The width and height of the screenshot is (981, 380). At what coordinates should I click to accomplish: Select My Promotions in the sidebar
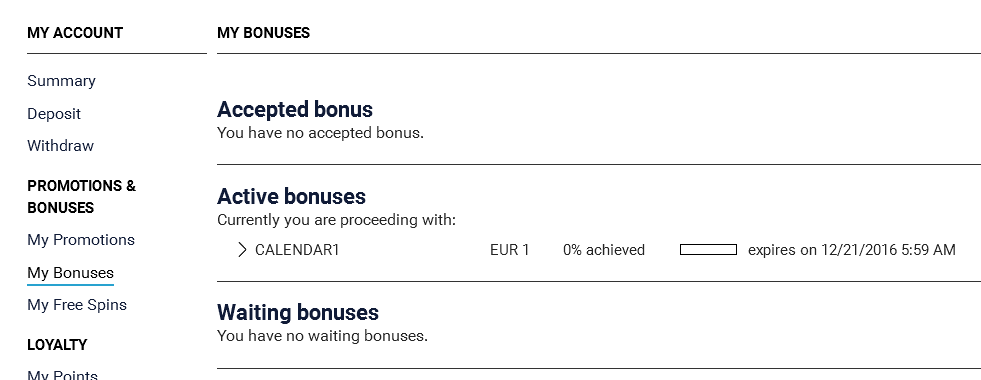click(x=81, y=240)
